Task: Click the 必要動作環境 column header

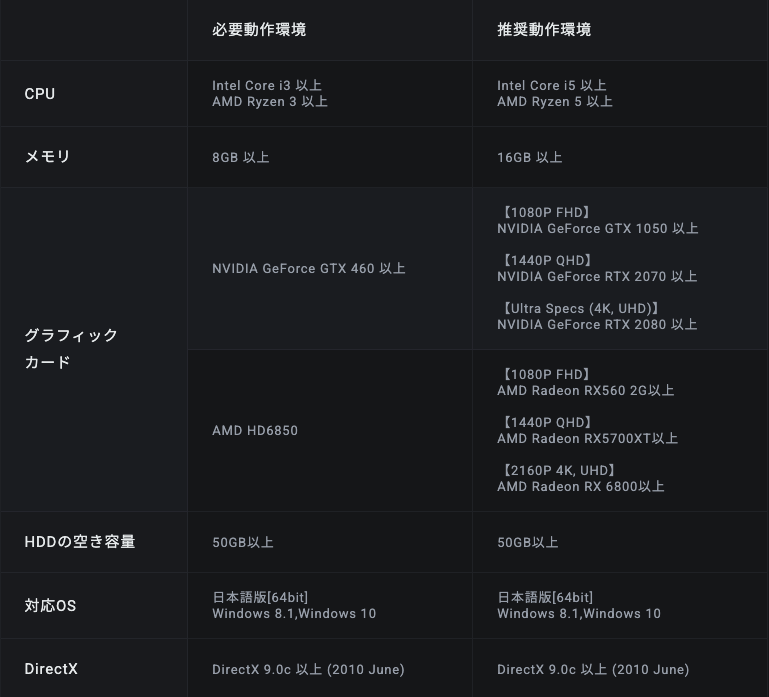Action: tap(259, 29)
